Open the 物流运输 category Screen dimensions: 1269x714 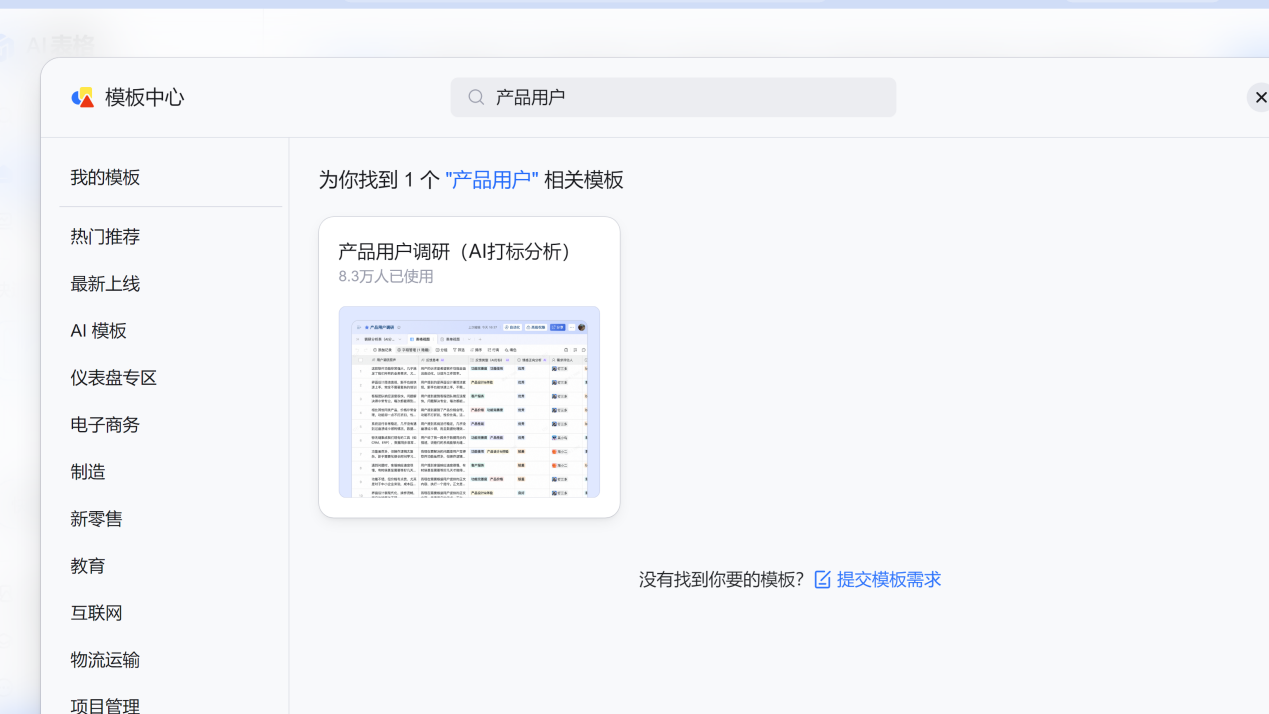coord(105,660)
